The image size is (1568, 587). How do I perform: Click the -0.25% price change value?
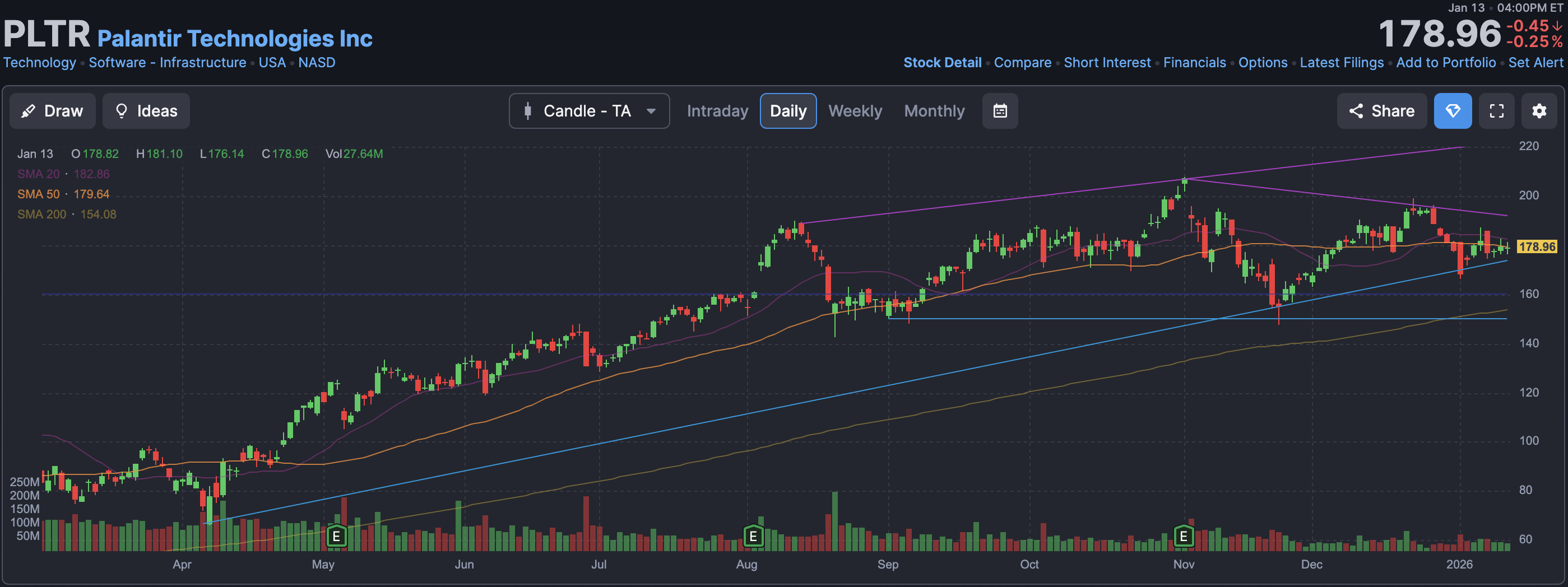pos(1534,42)
